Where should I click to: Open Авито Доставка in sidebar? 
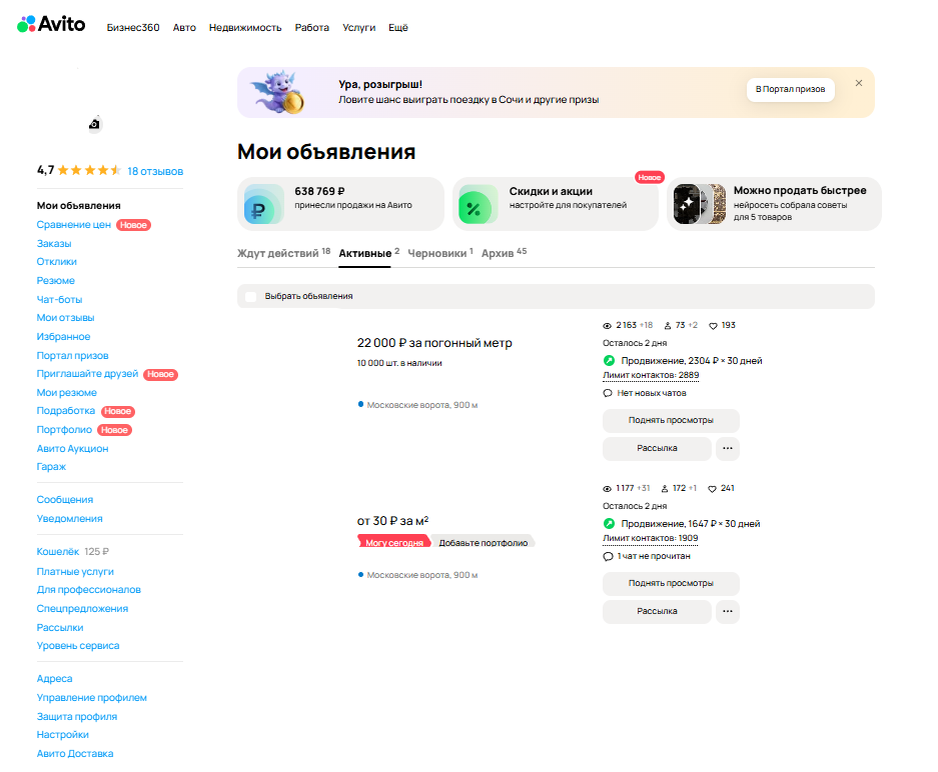[x=75, y=753]
